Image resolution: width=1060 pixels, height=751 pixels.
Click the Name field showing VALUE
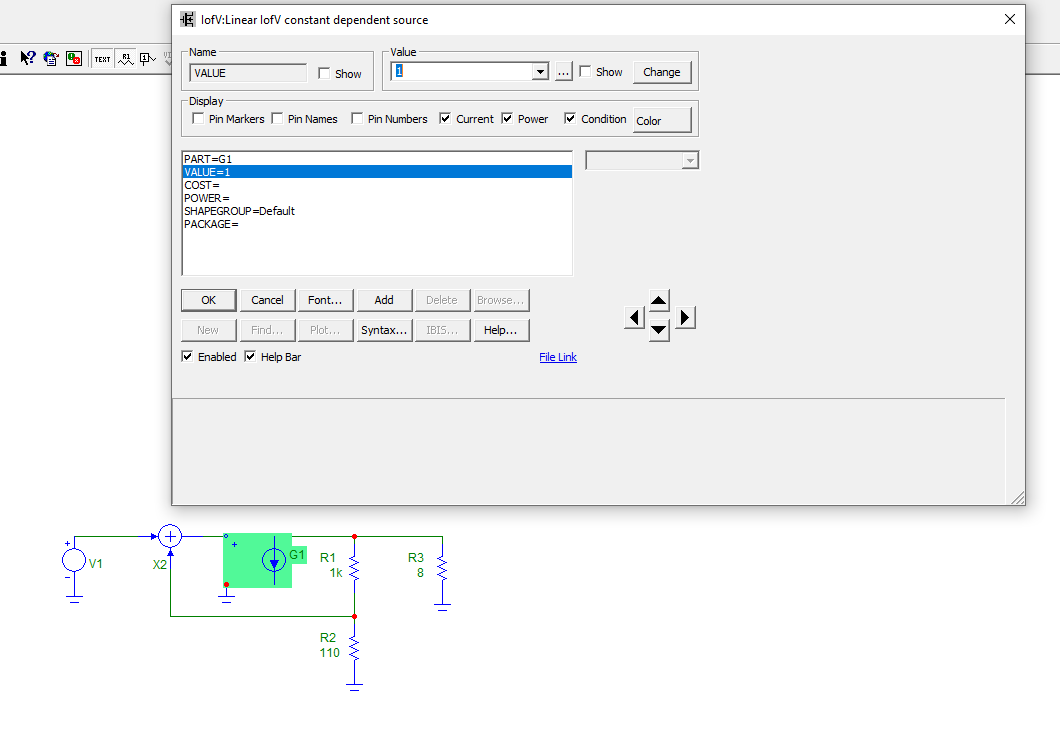248,73
